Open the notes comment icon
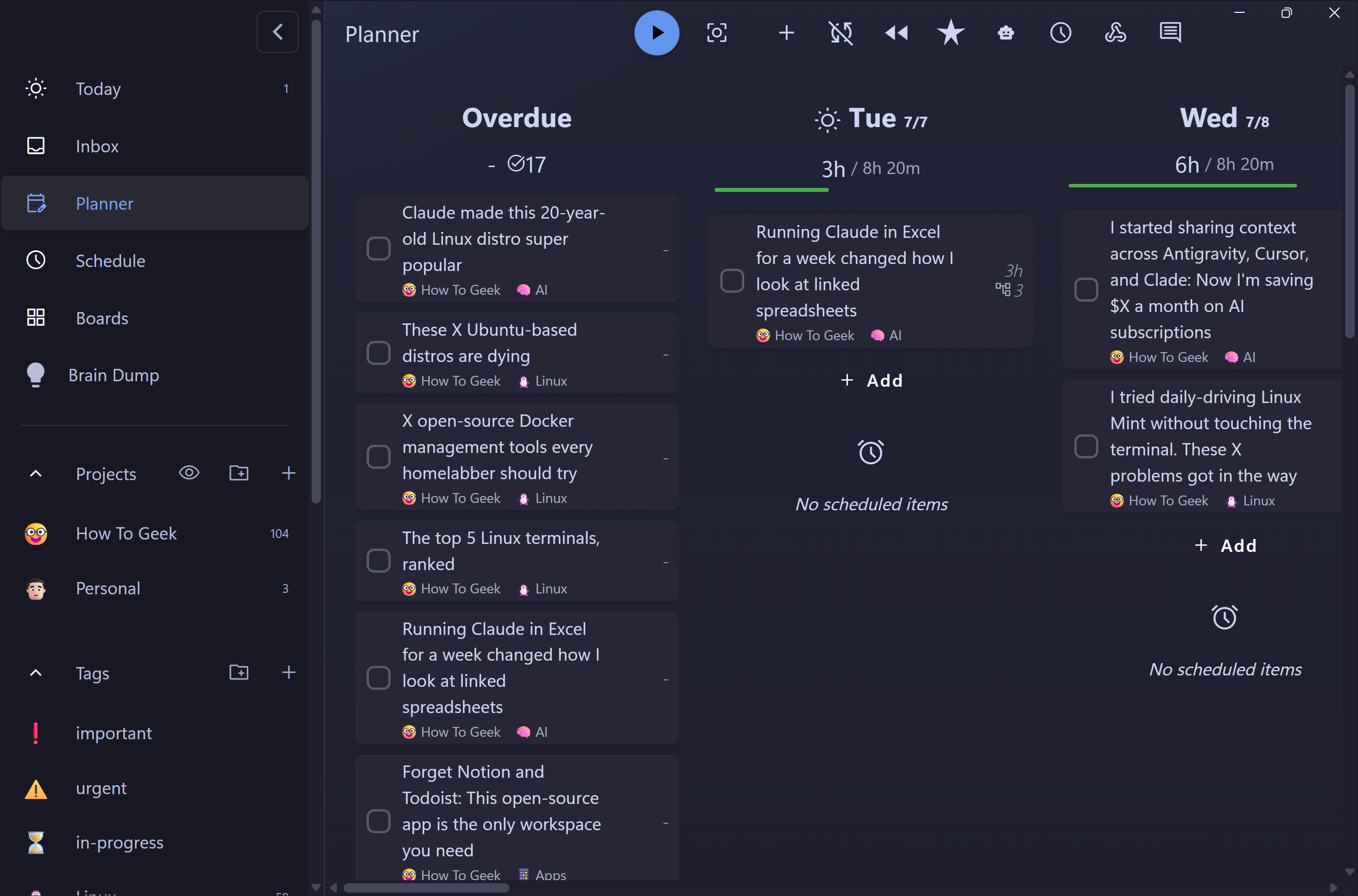The width and height of the screenshot is (1358, 896). (x=1170, y=33)
